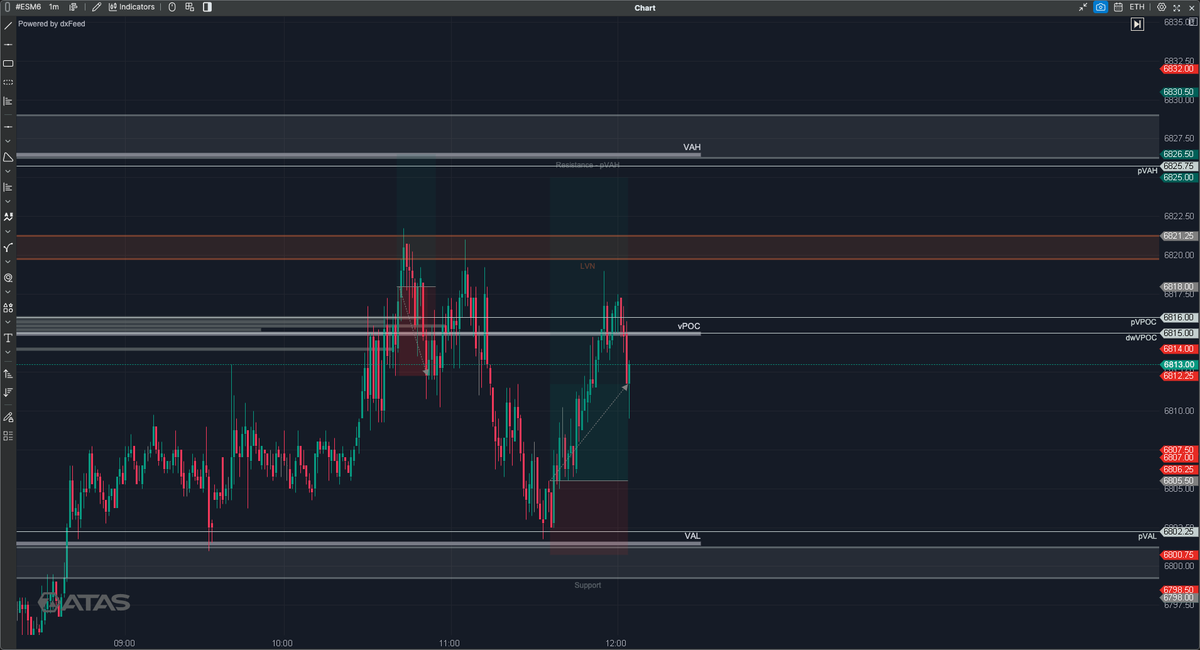Toggle the side panel visibility icon
The height and width of the screenshot is (650, 1200).
(207, 7)
